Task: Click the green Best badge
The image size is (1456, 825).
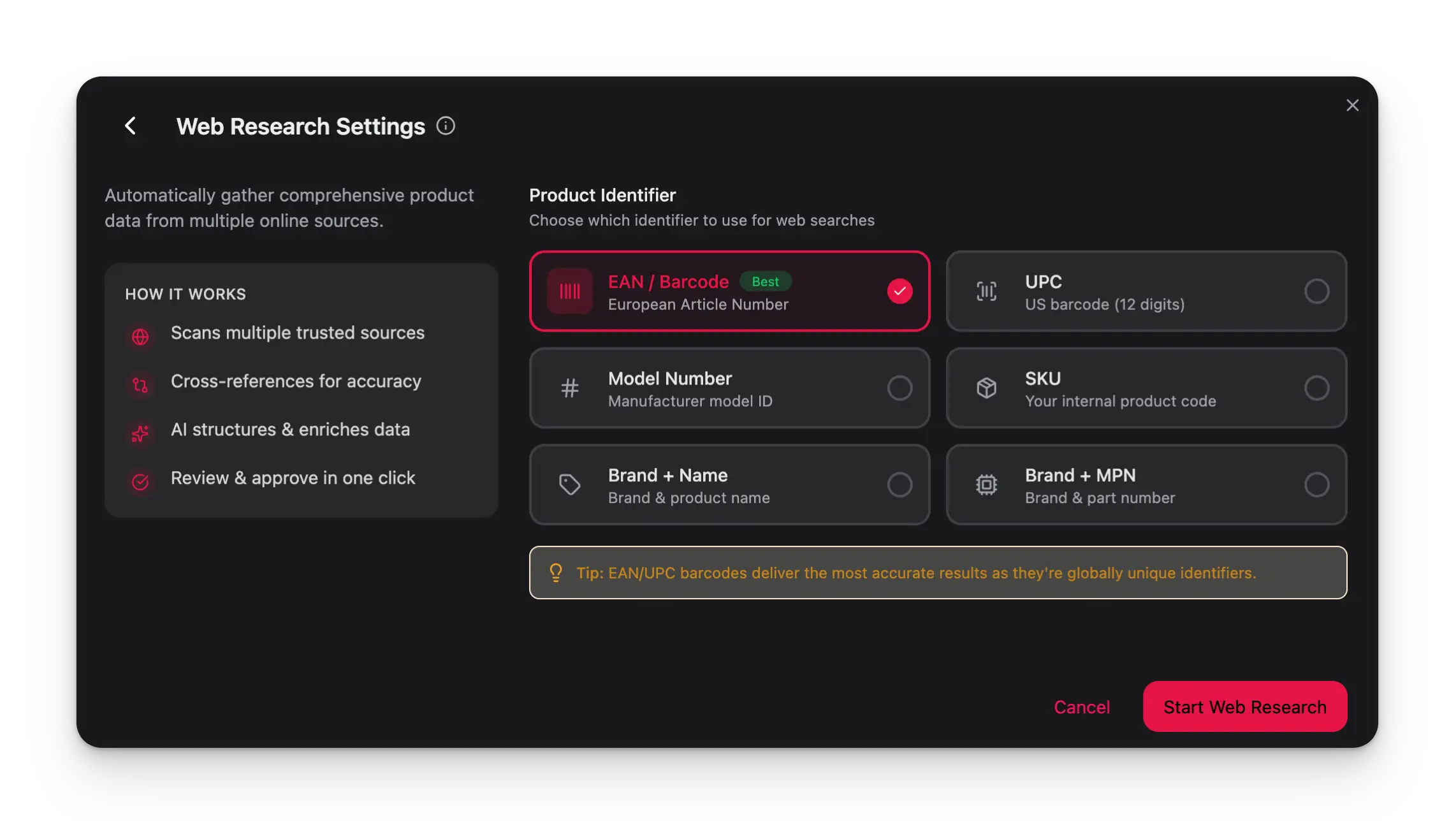Action: click(x=765, y=281)
